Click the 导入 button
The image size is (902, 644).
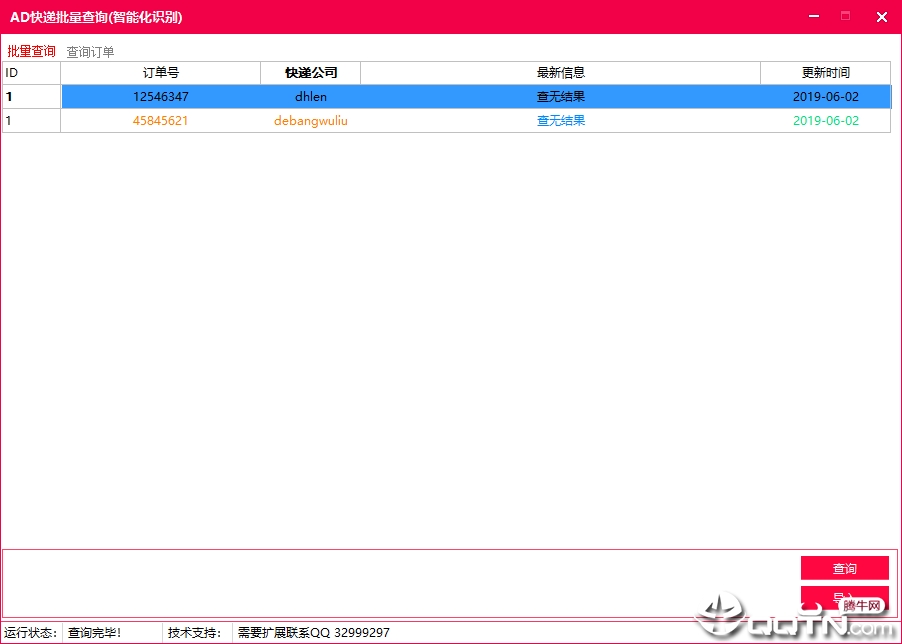(x=844, y=598)
